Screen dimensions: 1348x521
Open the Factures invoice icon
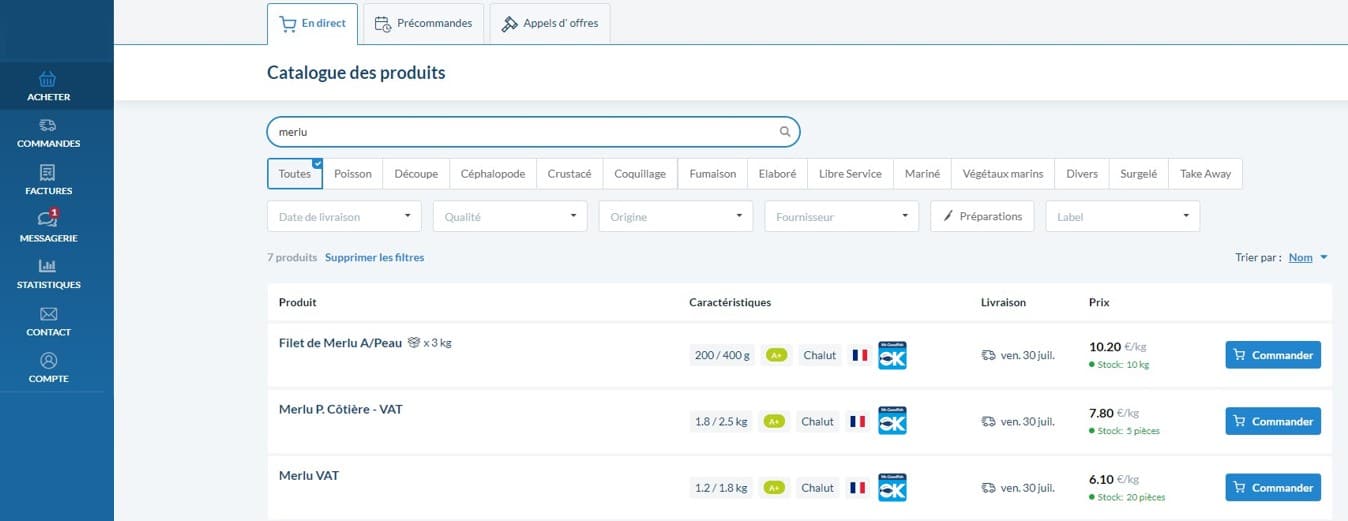(x=48, y=173)
